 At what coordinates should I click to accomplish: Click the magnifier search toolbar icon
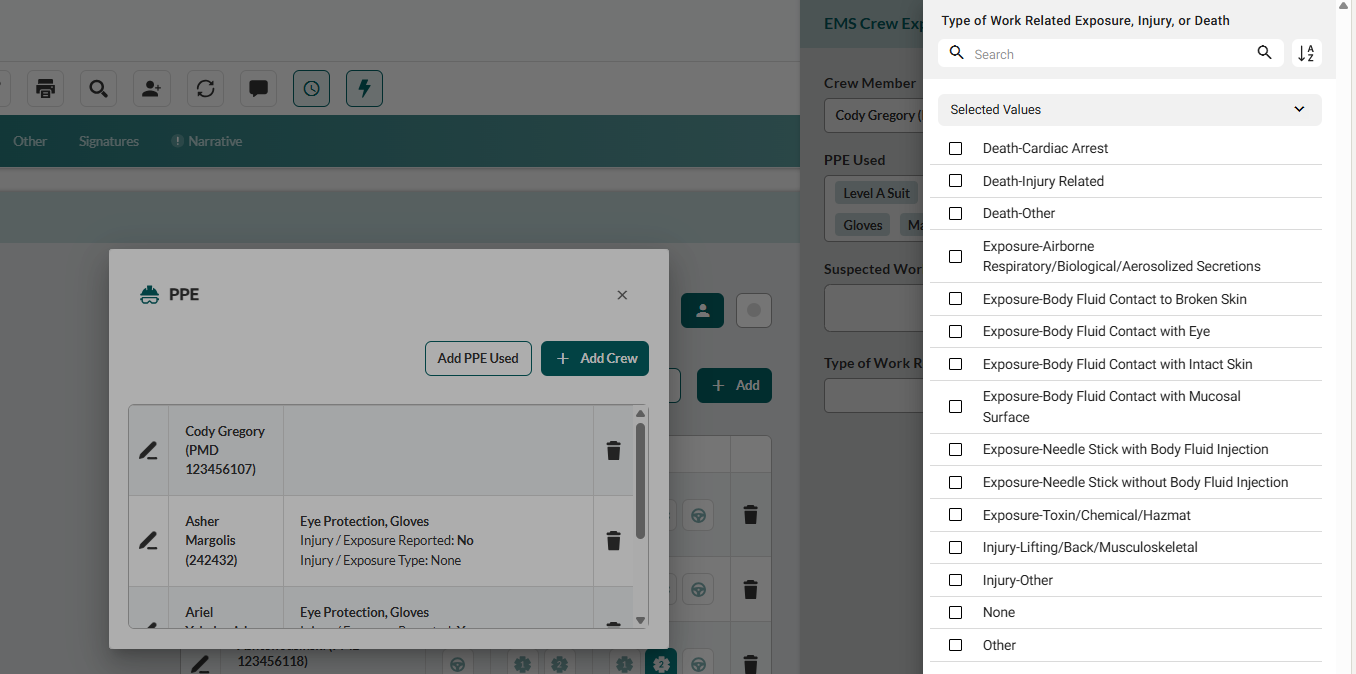[x=98, y=89]
